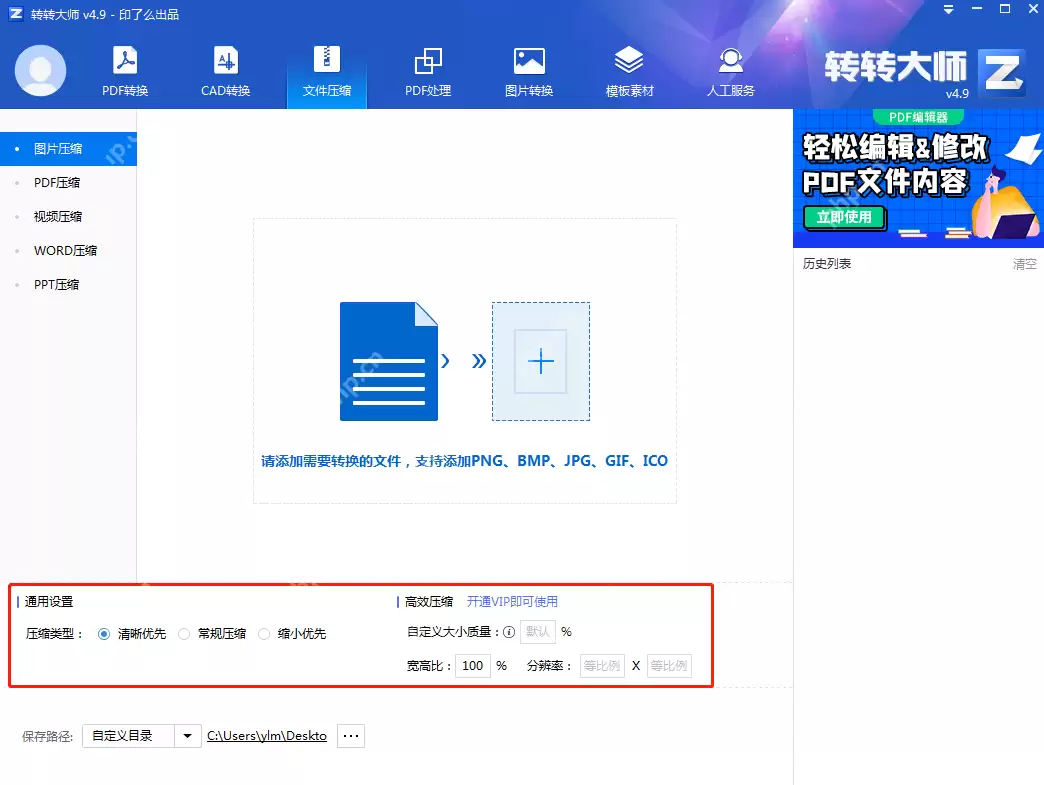This screenshot has width=1044, height=785.
Task: Click the plus icon to add files
Action: (x=540, y=361)
